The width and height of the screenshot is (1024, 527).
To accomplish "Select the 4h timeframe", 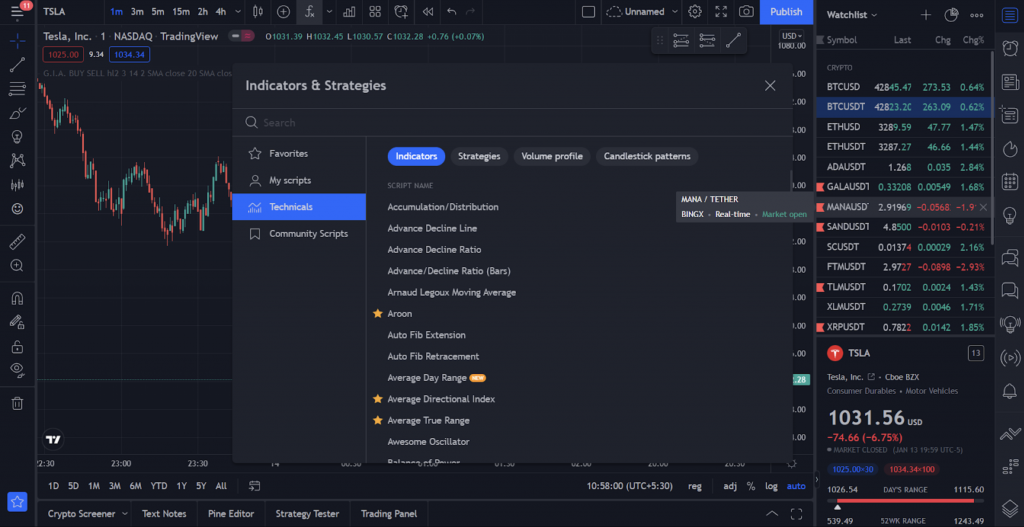I will pos(221,12).
